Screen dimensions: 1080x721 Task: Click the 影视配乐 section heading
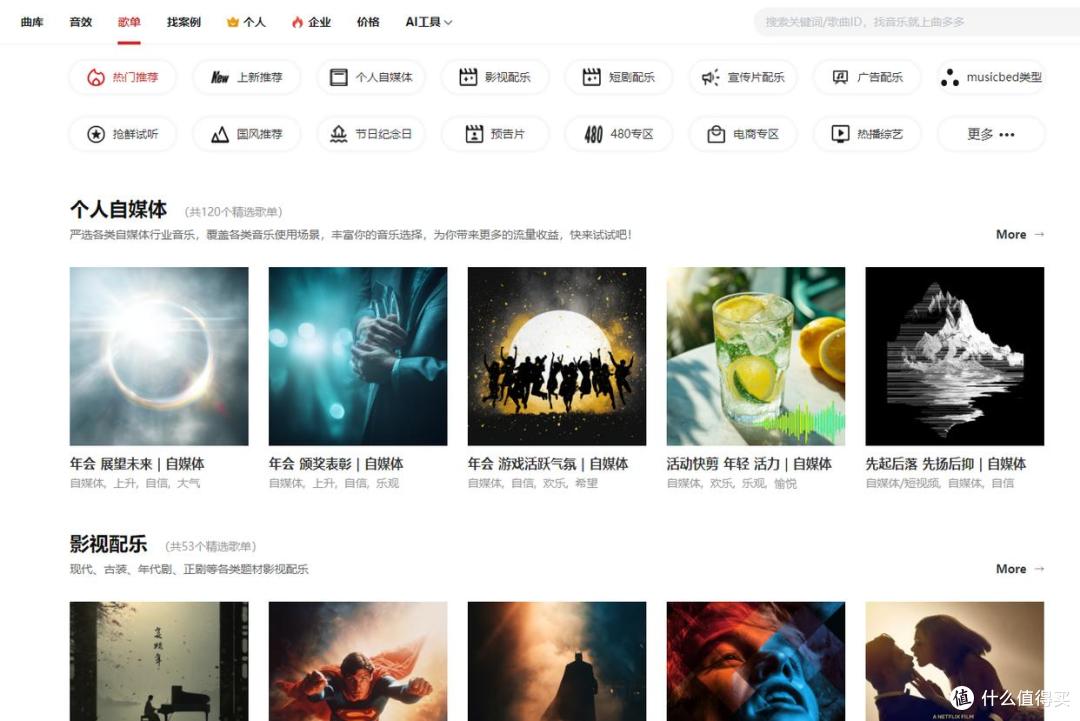[108, 544]
